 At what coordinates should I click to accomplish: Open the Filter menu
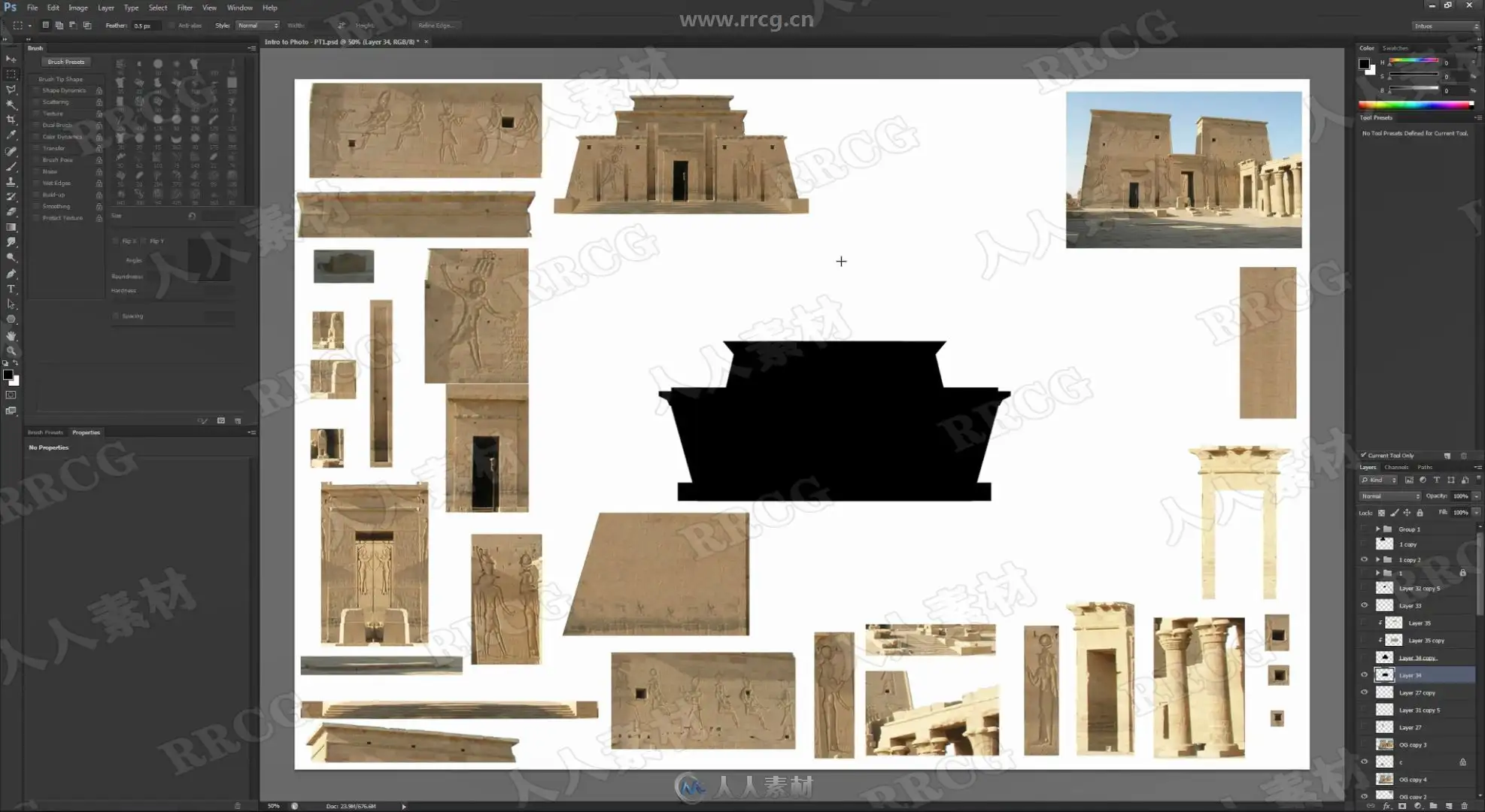184,8
